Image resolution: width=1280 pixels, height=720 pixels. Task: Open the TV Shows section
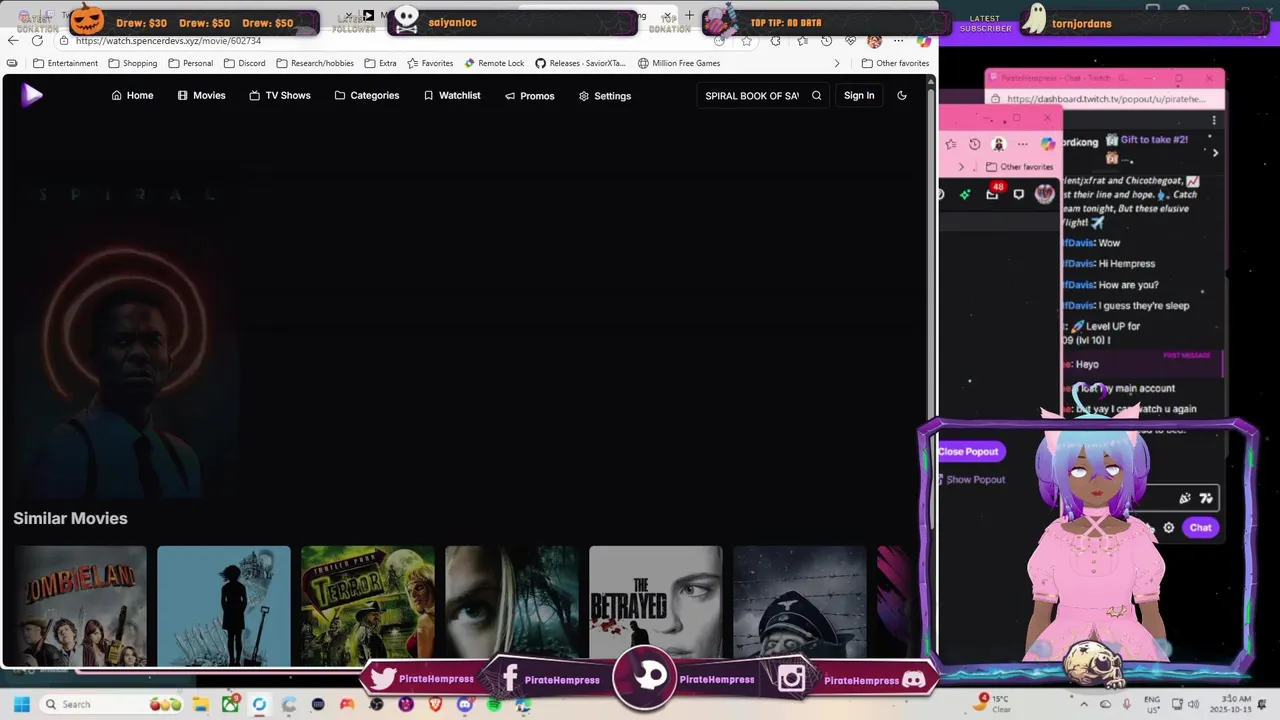[280, 96]
